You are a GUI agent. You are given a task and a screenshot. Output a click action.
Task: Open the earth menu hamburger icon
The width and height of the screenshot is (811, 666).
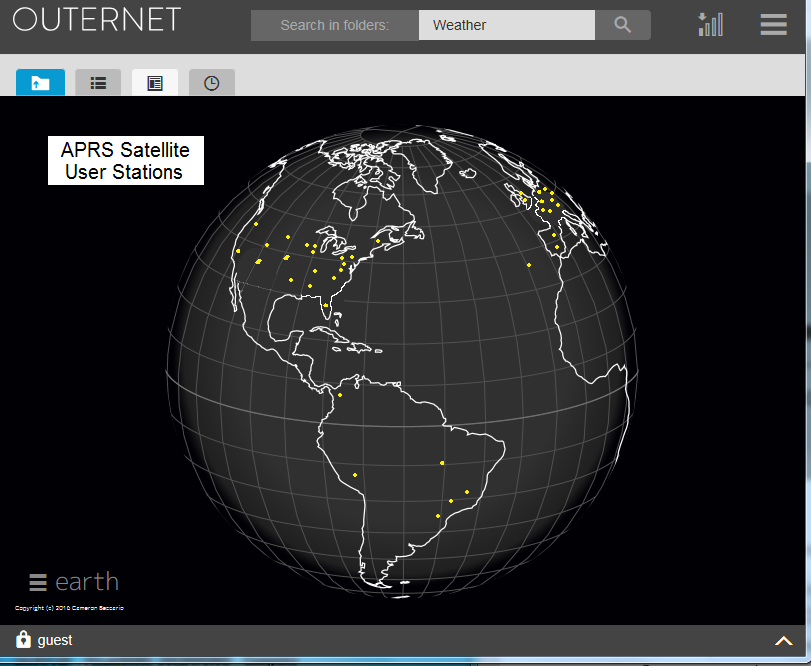(38, 582)
